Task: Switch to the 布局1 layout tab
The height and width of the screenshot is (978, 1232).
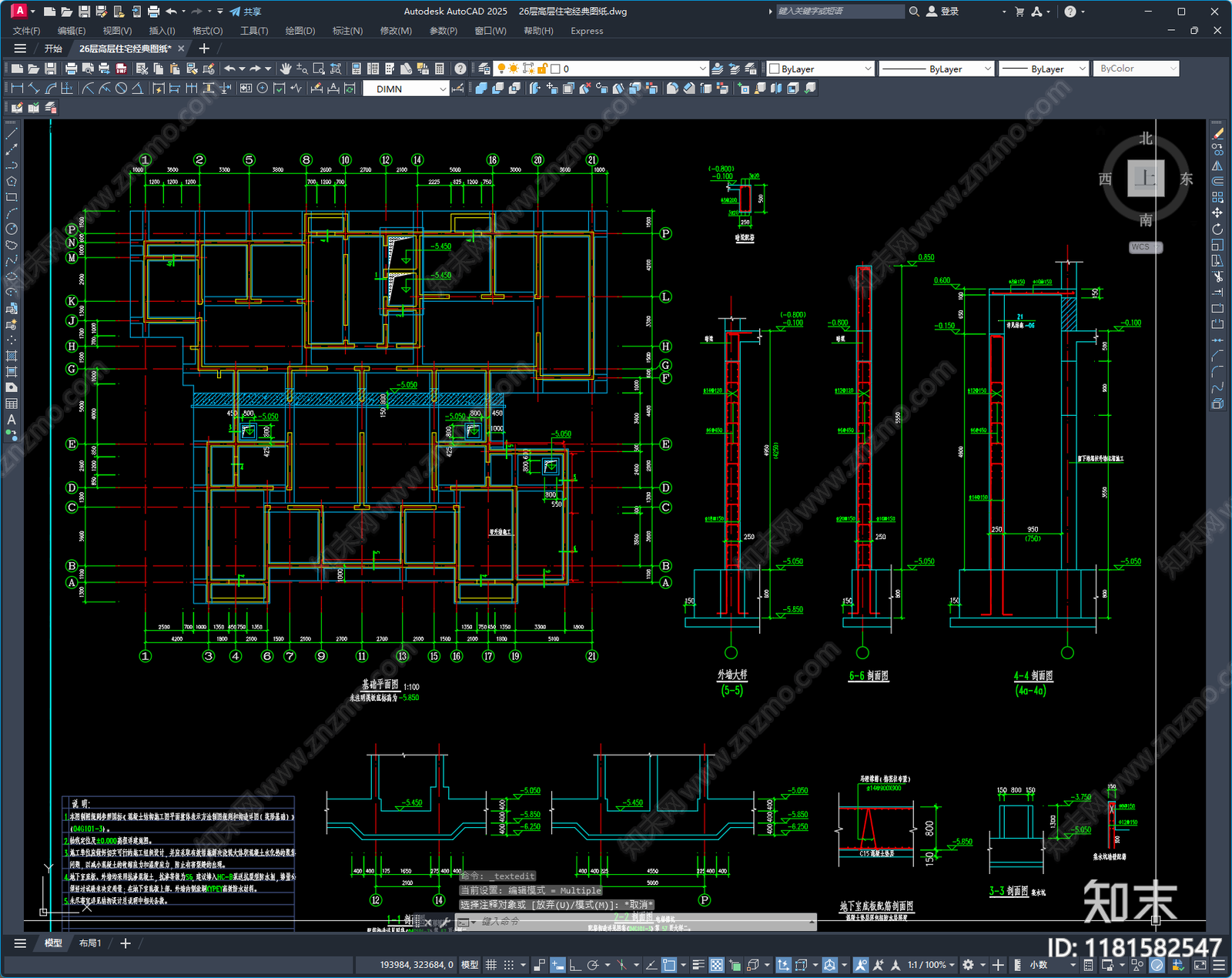Action: 90,943
